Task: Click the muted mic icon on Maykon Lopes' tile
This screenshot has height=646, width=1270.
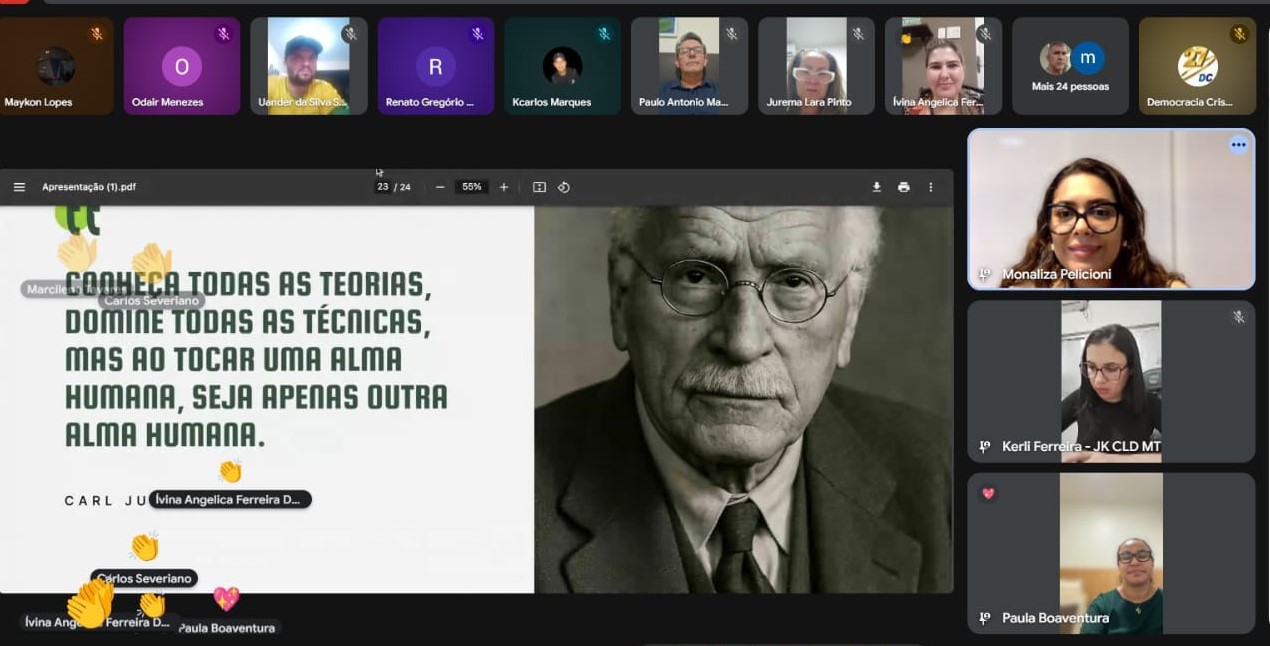Action: pyautogui.click(x=97, y=34)
